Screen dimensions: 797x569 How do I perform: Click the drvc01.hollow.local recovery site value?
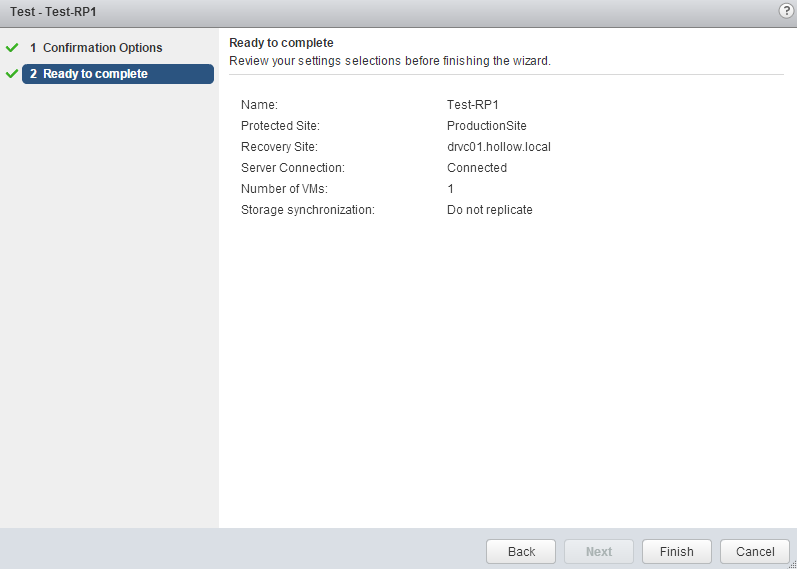point(498,147)
